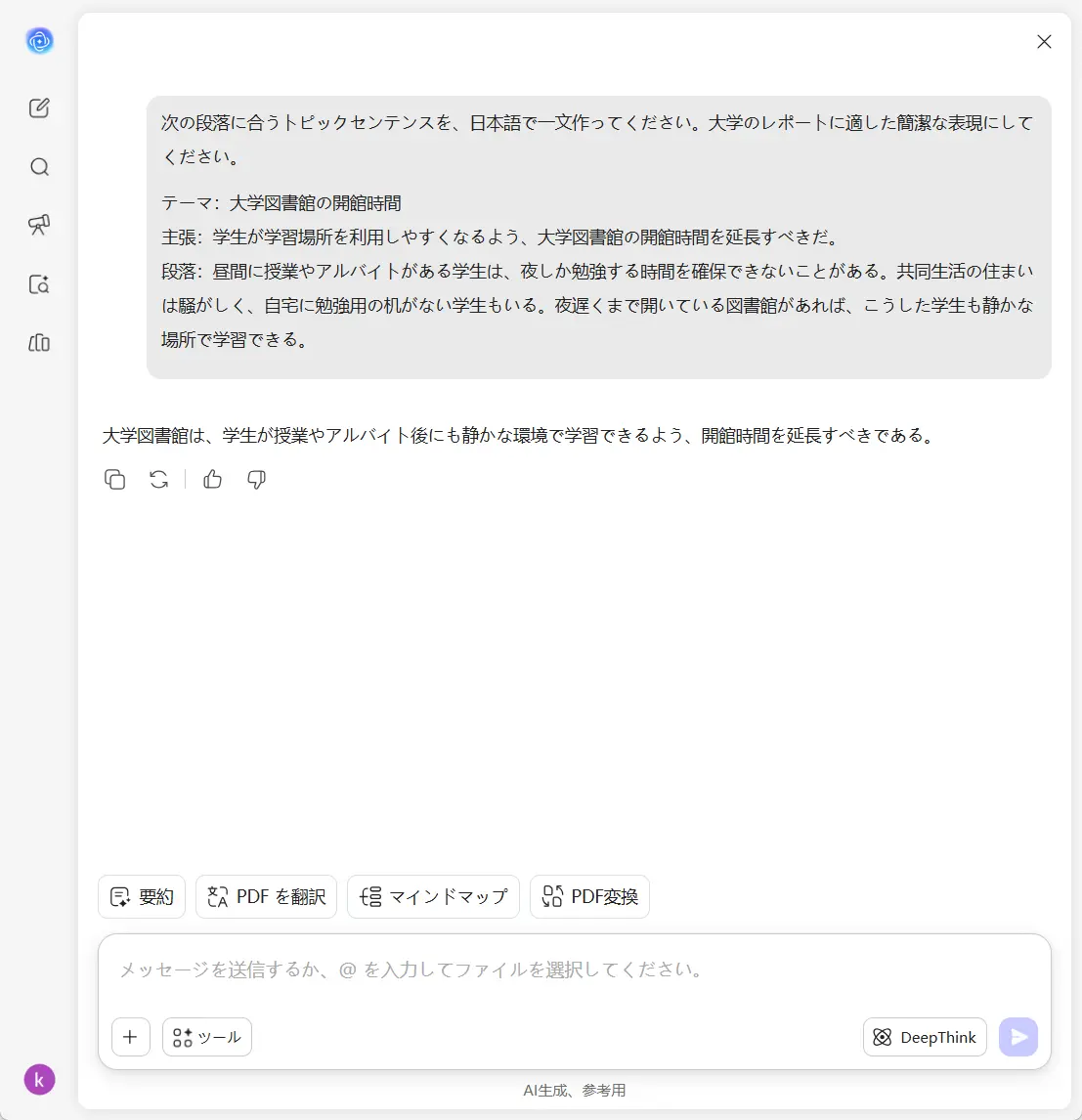Open the ツール tools menu
This screenshot has width=1082, height=1120.
click(x=207, y=1036)
